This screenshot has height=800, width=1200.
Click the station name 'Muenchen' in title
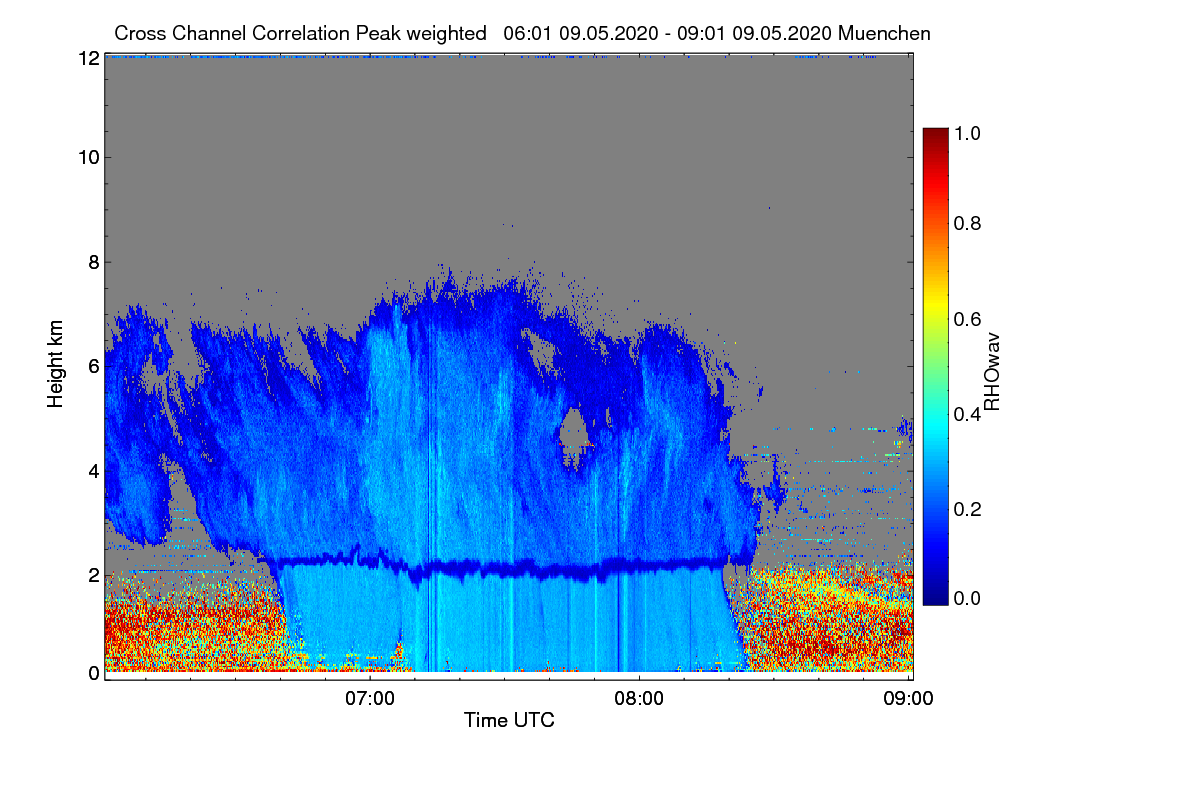point(885,33)
